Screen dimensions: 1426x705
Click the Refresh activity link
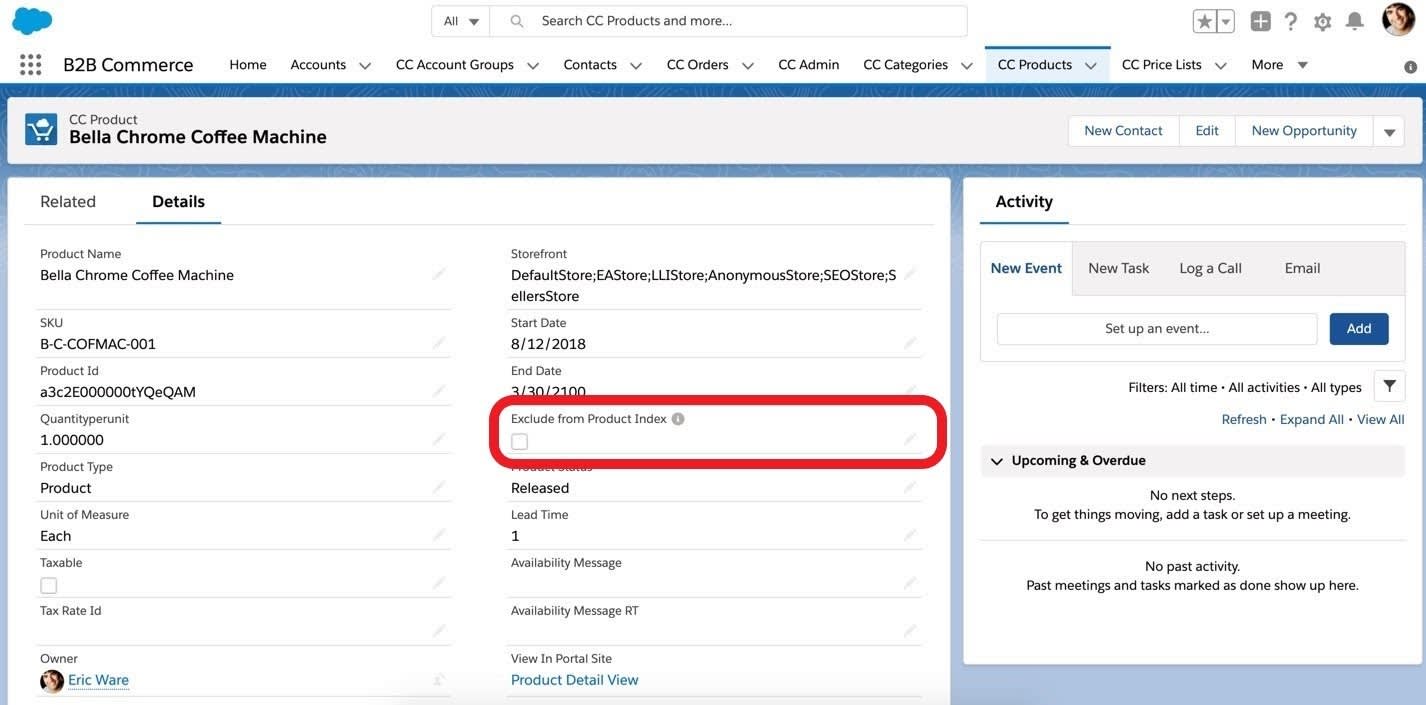pos(1244,419)
